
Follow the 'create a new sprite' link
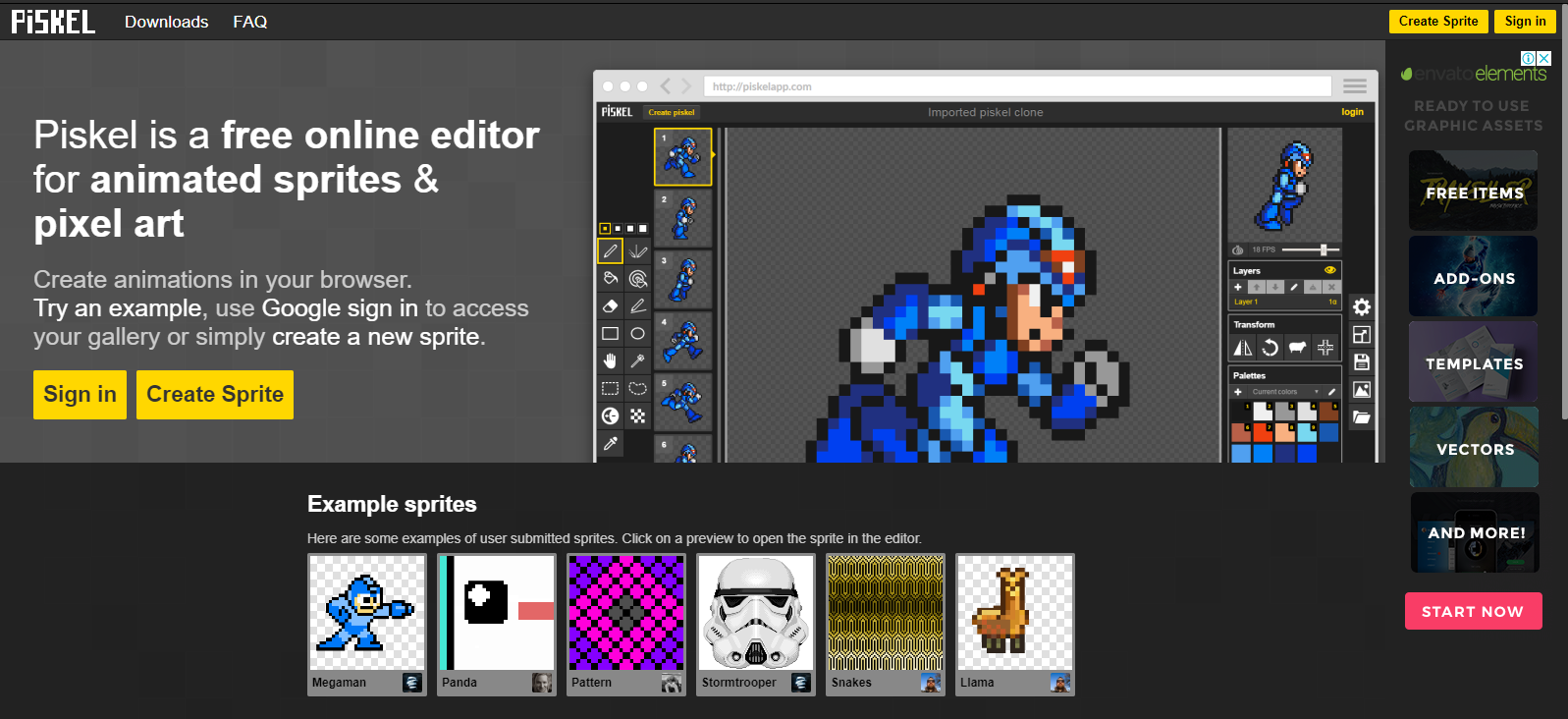[376, 337]
